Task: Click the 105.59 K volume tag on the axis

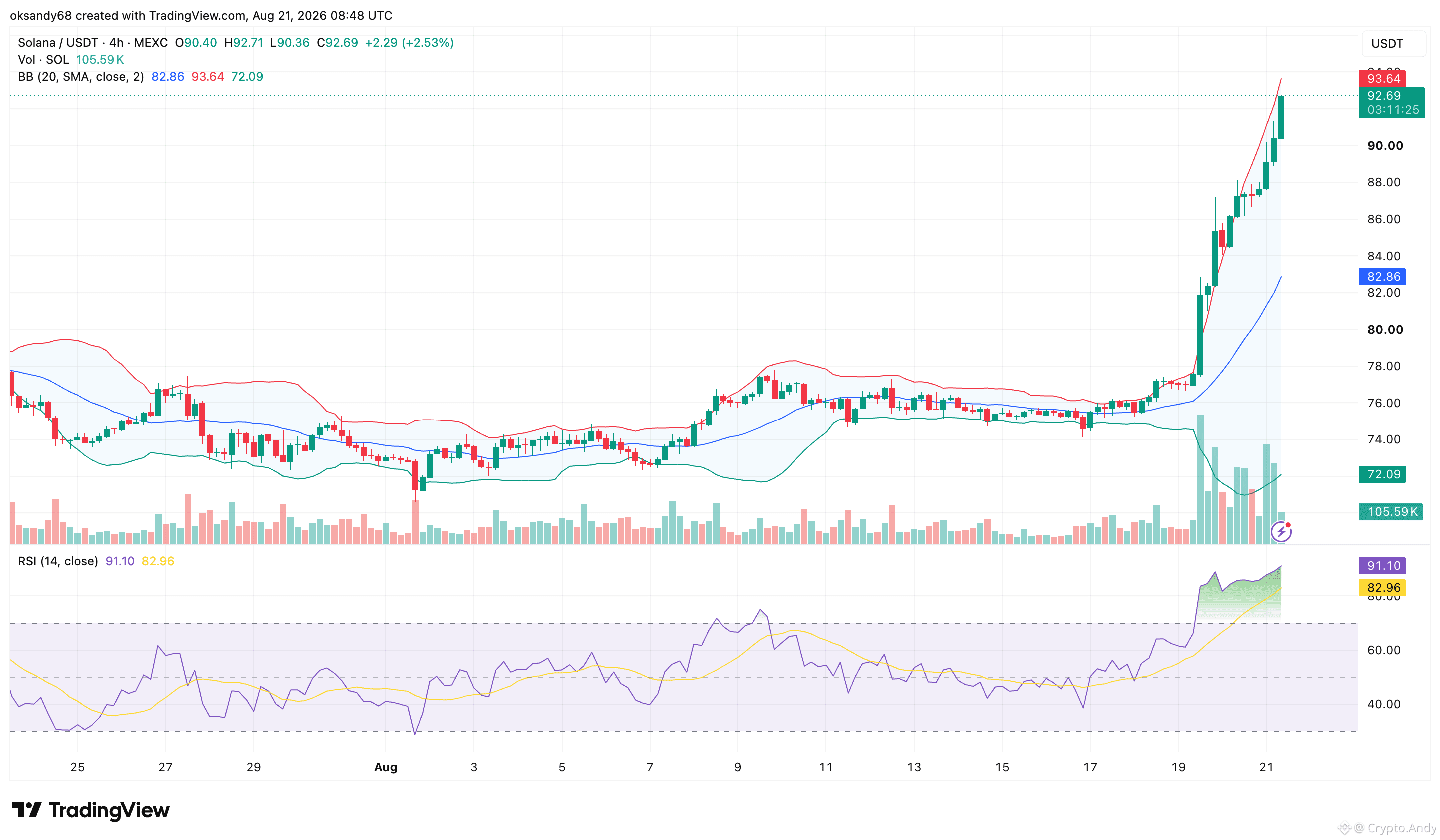Action: coord(1391,512)
